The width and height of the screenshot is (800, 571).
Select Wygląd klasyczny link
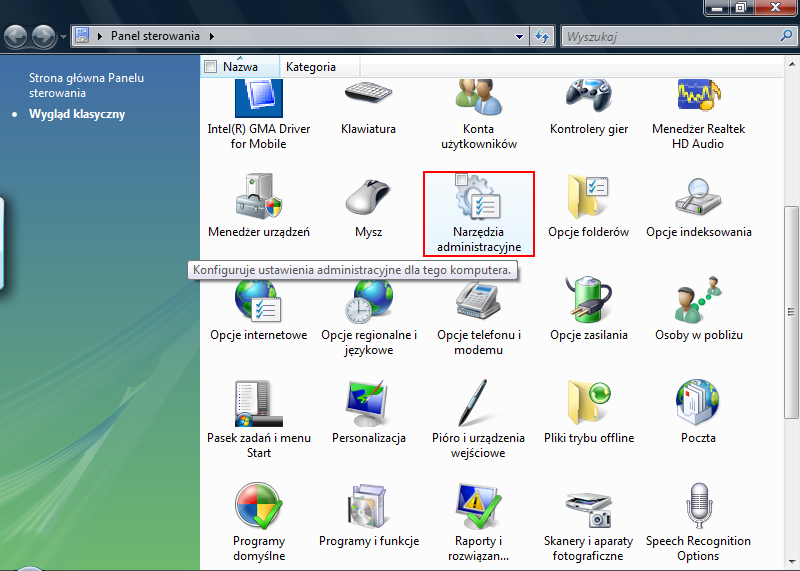click(x=77, y=114)
